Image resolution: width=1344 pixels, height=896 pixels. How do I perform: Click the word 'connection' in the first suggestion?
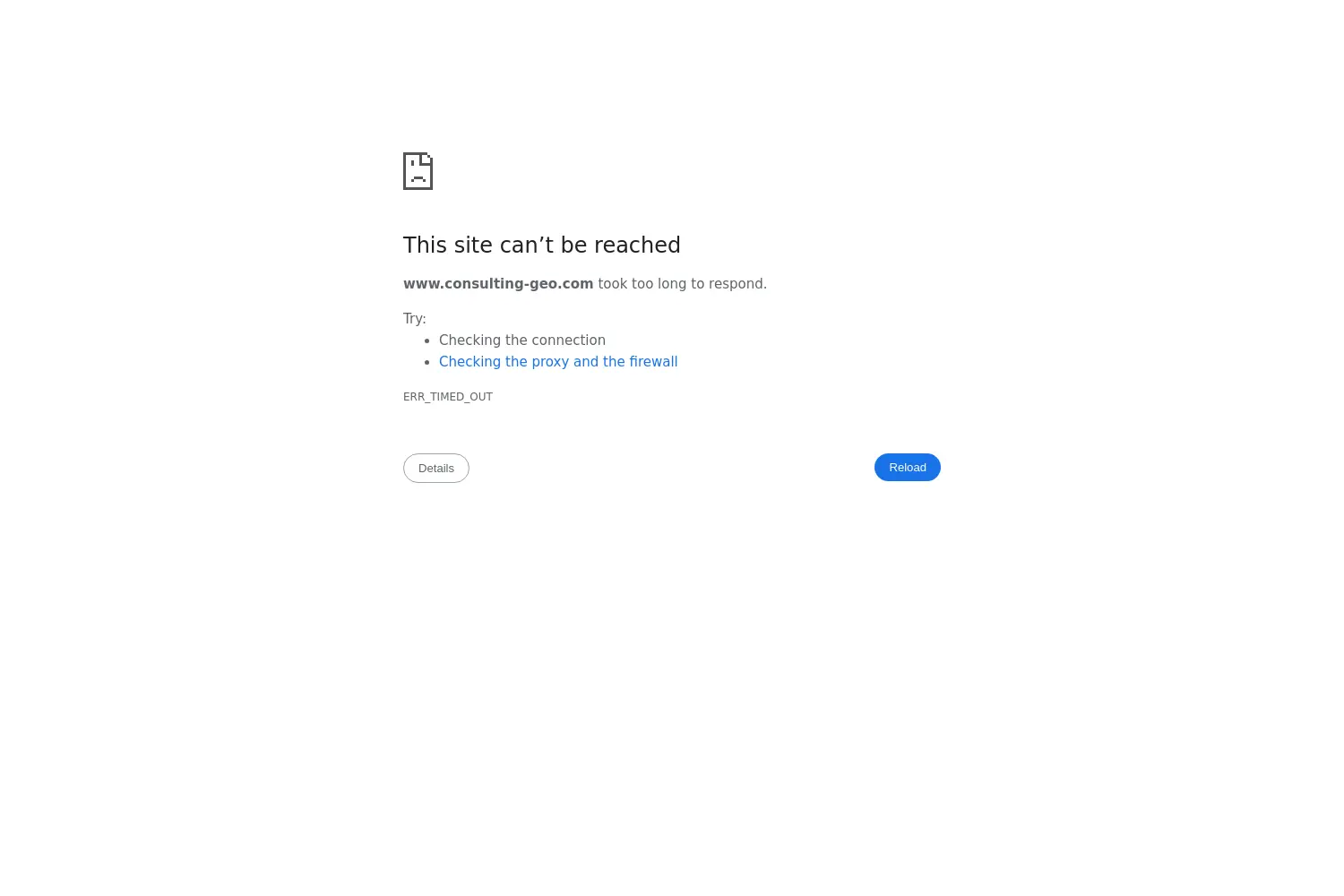[569, 340]
